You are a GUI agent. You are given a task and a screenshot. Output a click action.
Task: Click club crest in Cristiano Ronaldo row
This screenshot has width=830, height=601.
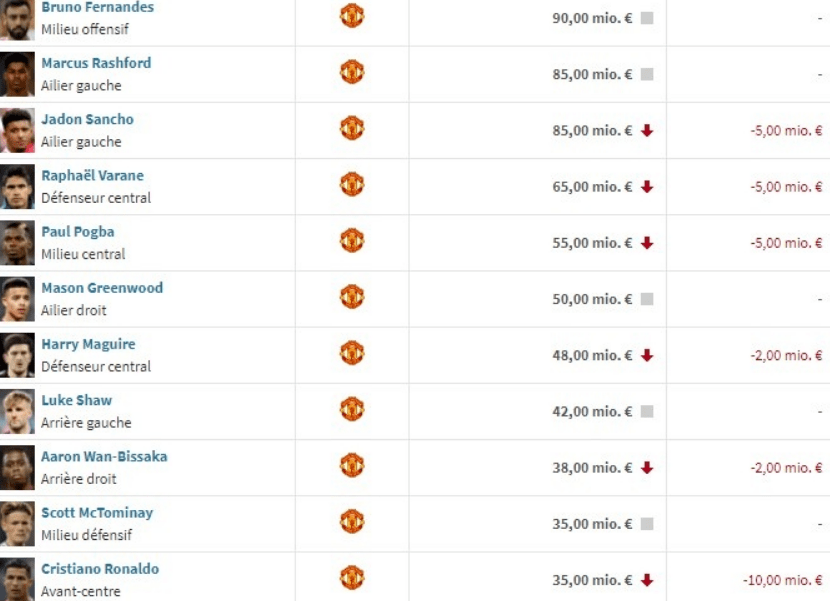coord(352,578)
